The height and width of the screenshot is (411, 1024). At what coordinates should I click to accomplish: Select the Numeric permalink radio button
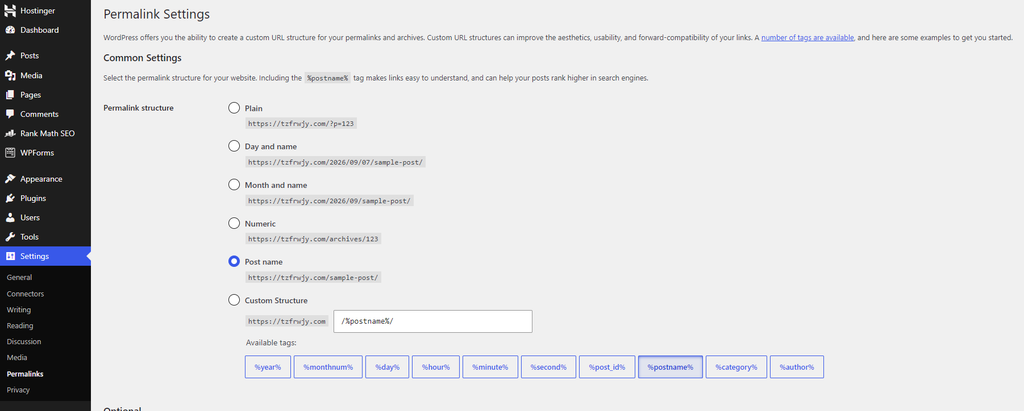coord(234,223)
